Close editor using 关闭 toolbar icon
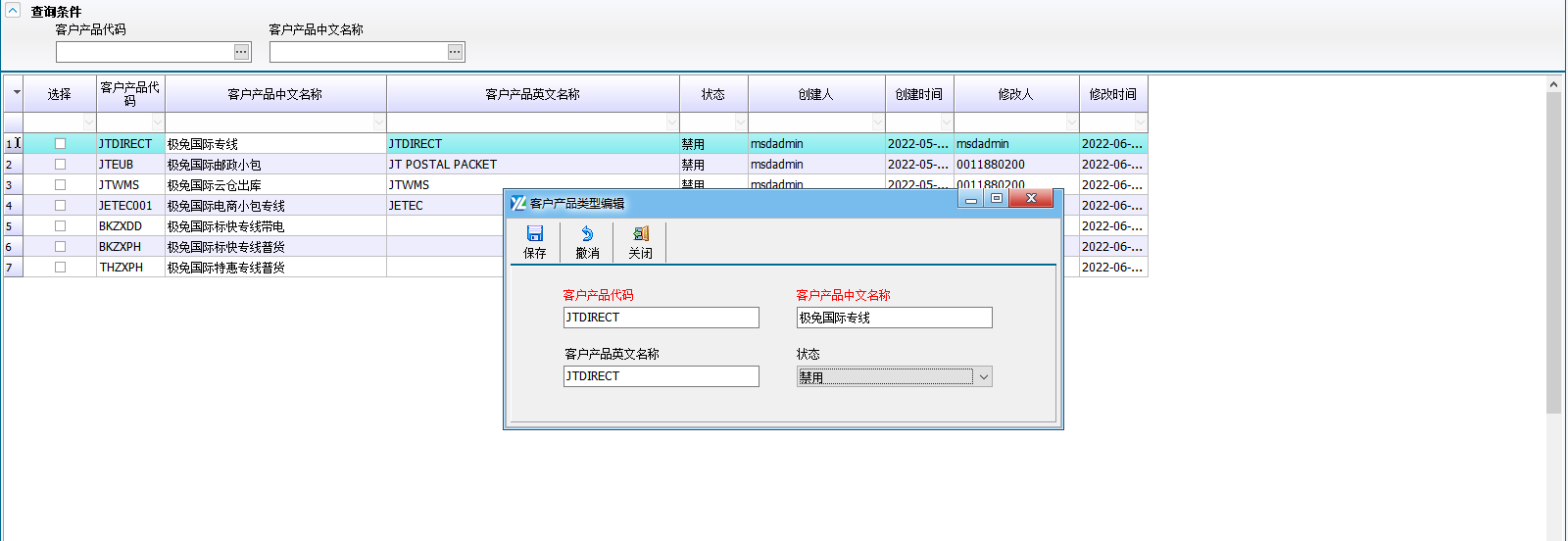1568x541 pixels. [640, 241]
